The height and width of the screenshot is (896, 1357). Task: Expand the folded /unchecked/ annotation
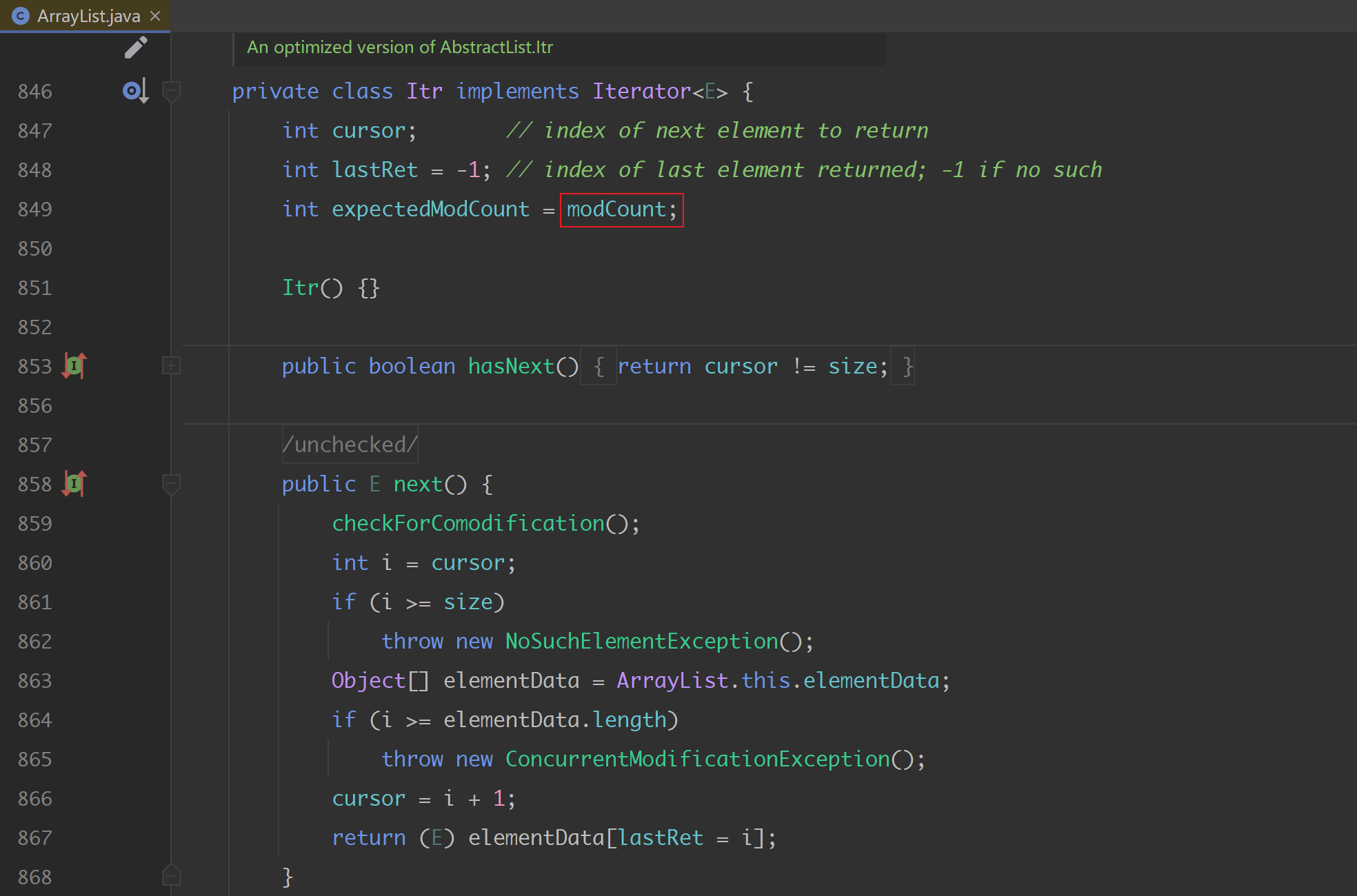pos(350,445)
